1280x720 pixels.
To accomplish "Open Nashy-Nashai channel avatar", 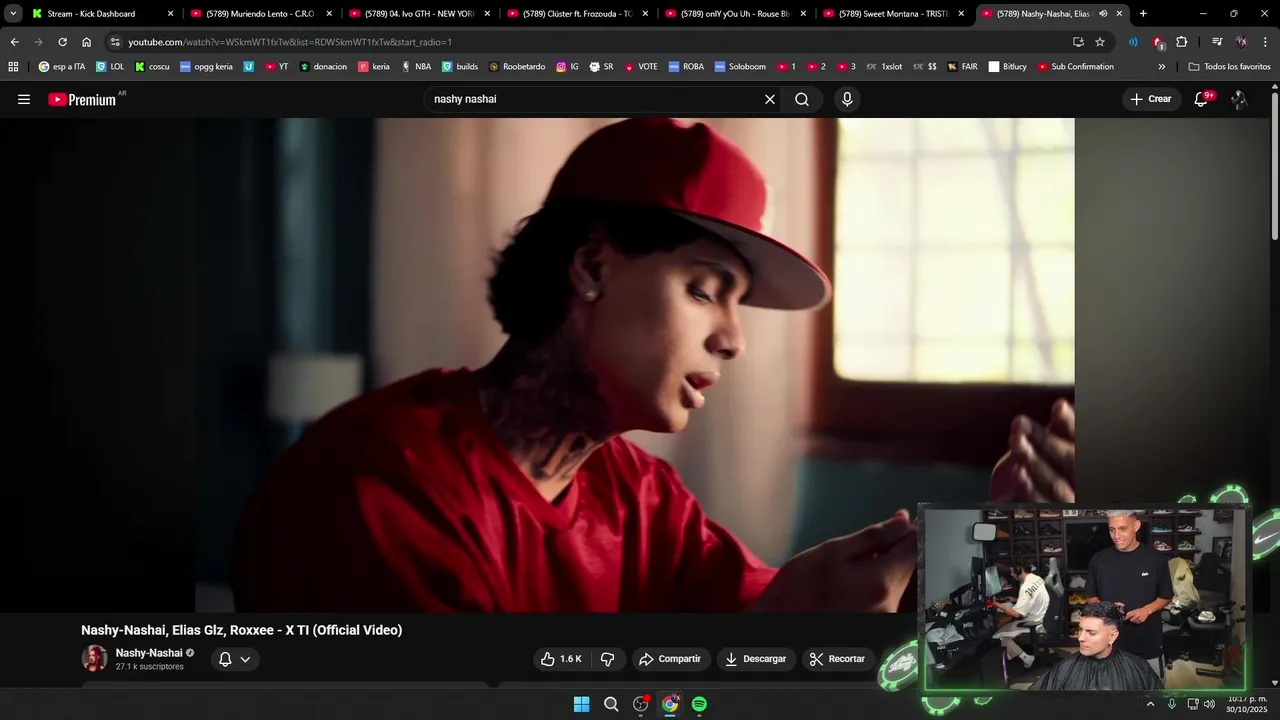I will click(94, 658).
